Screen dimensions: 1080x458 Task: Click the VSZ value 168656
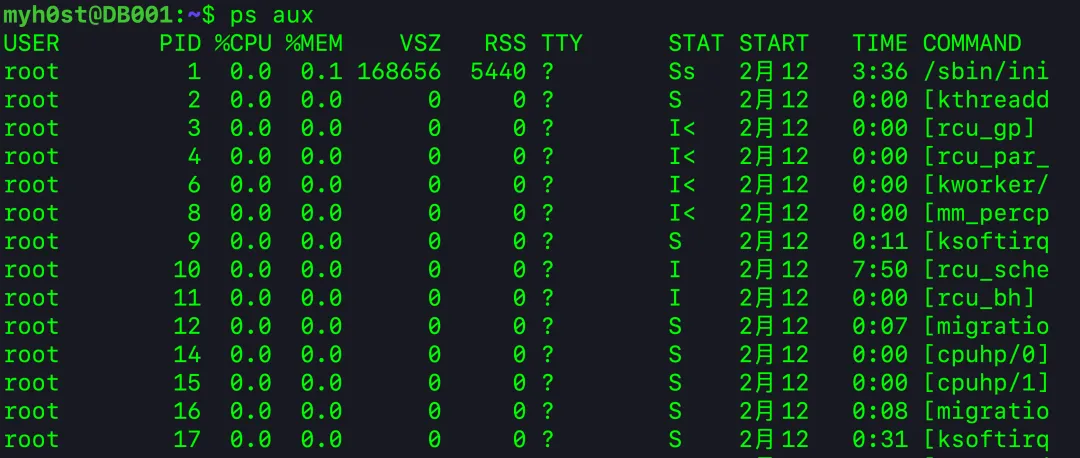coord(399,72)
